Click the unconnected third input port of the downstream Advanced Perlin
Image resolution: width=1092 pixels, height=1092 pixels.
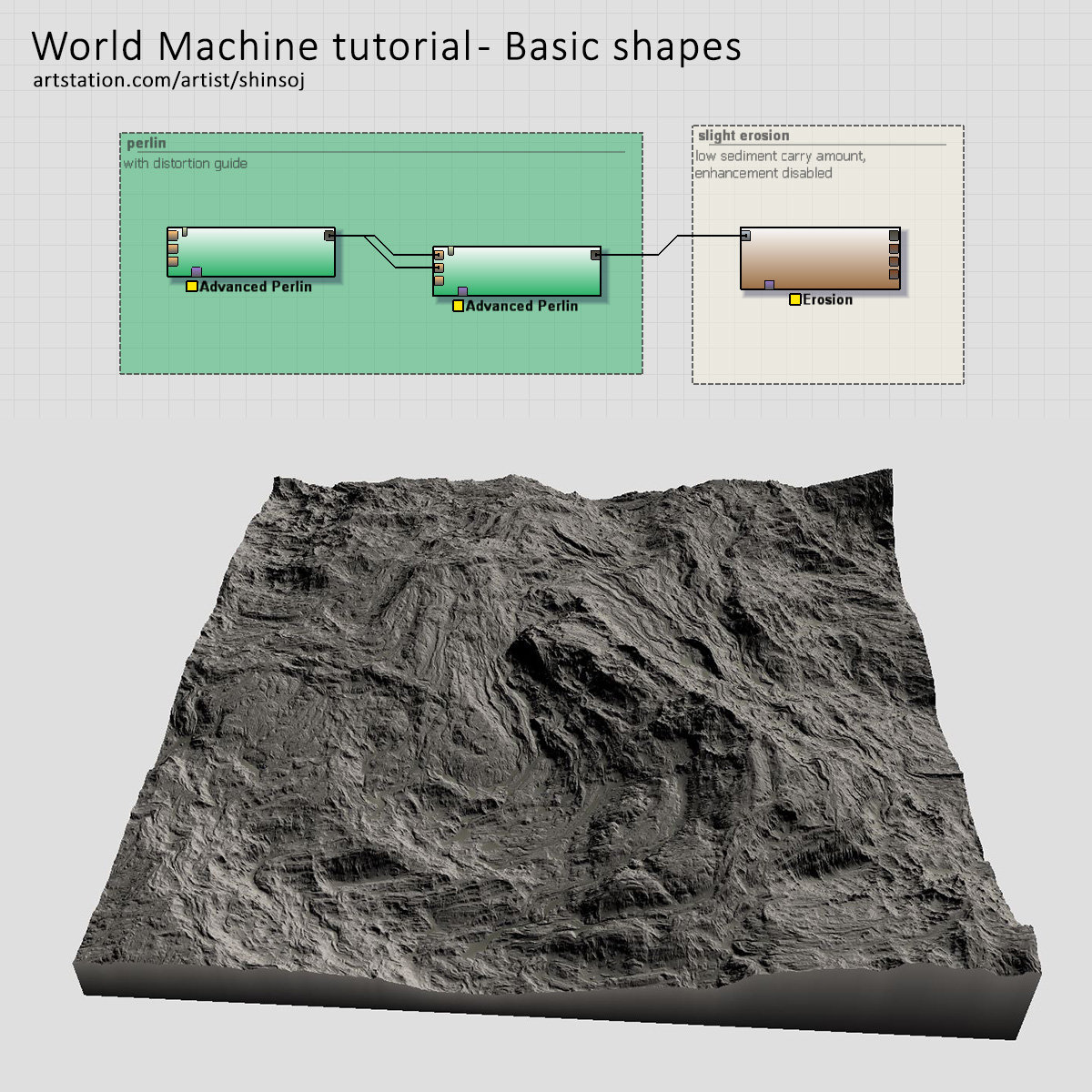439,280
